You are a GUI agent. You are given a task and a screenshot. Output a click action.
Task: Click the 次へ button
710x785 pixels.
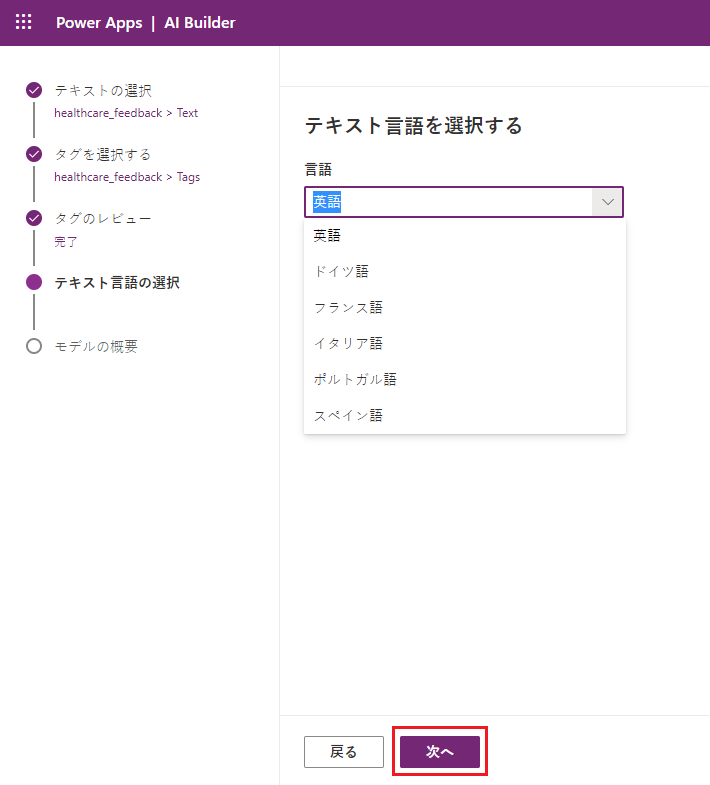click(x=440, y=752)
